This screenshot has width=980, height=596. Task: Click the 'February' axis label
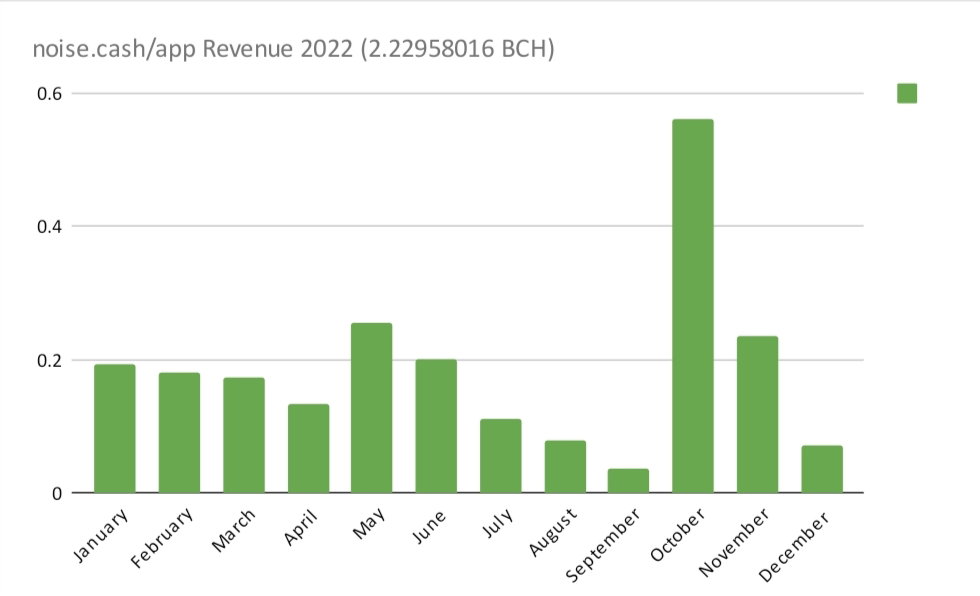[162, 538]
